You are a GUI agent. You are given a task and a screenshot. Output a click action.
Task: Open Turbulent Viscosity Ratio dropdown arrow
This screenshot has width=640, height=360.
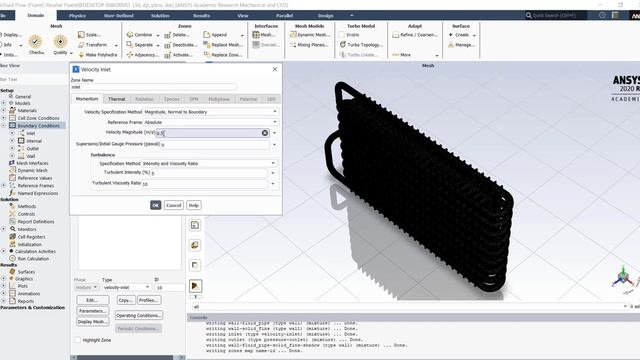pyautogui.click(x=273, y=184)
